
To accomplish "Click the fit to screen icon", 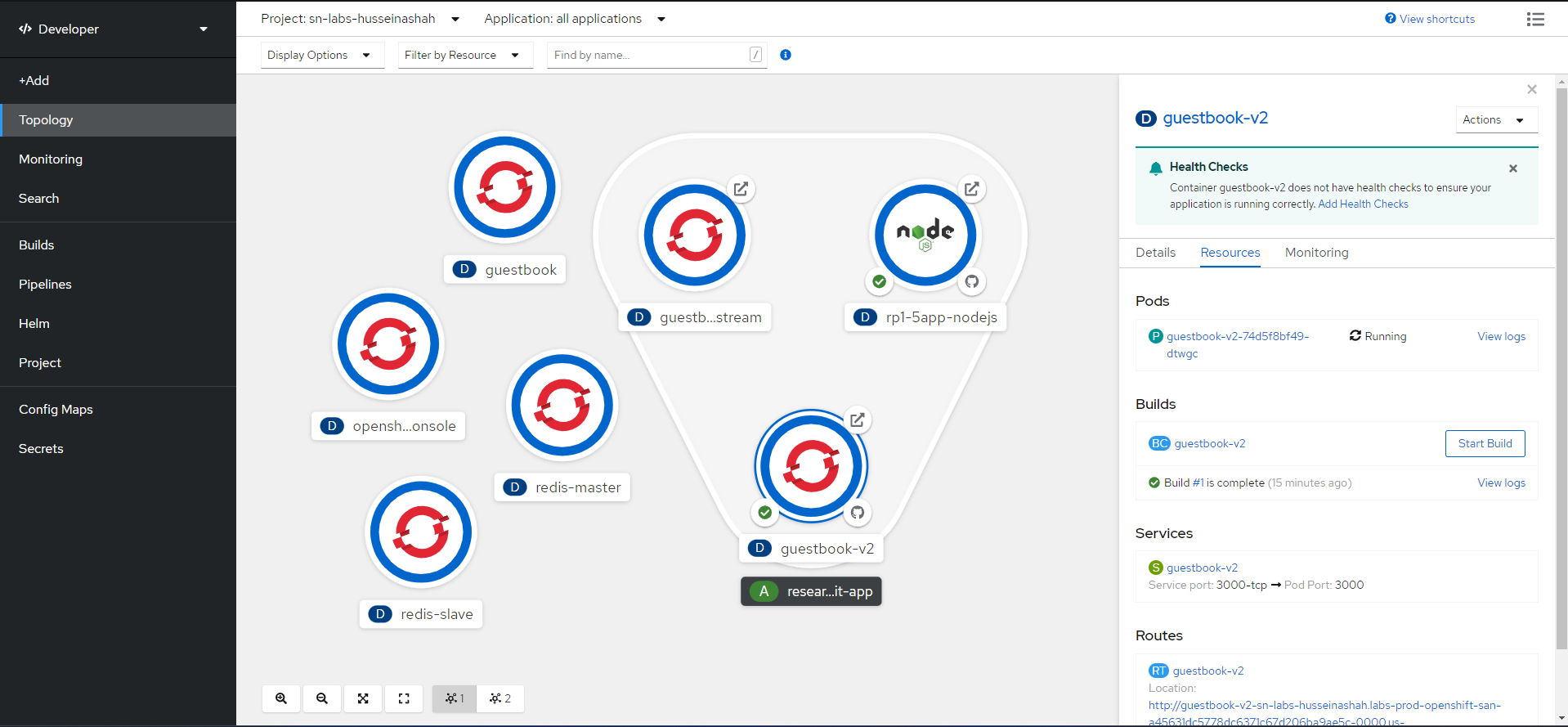I will click(x=363, y=698).
